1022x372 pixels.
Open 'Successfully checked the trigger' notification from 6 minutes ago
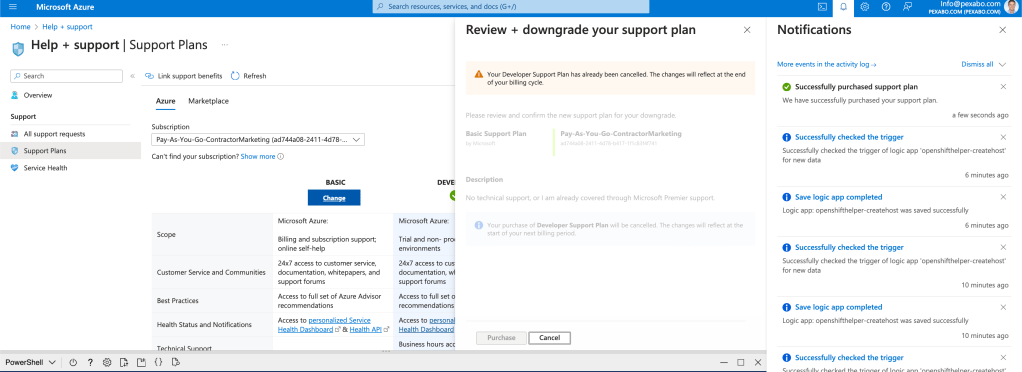coord(848,137)
